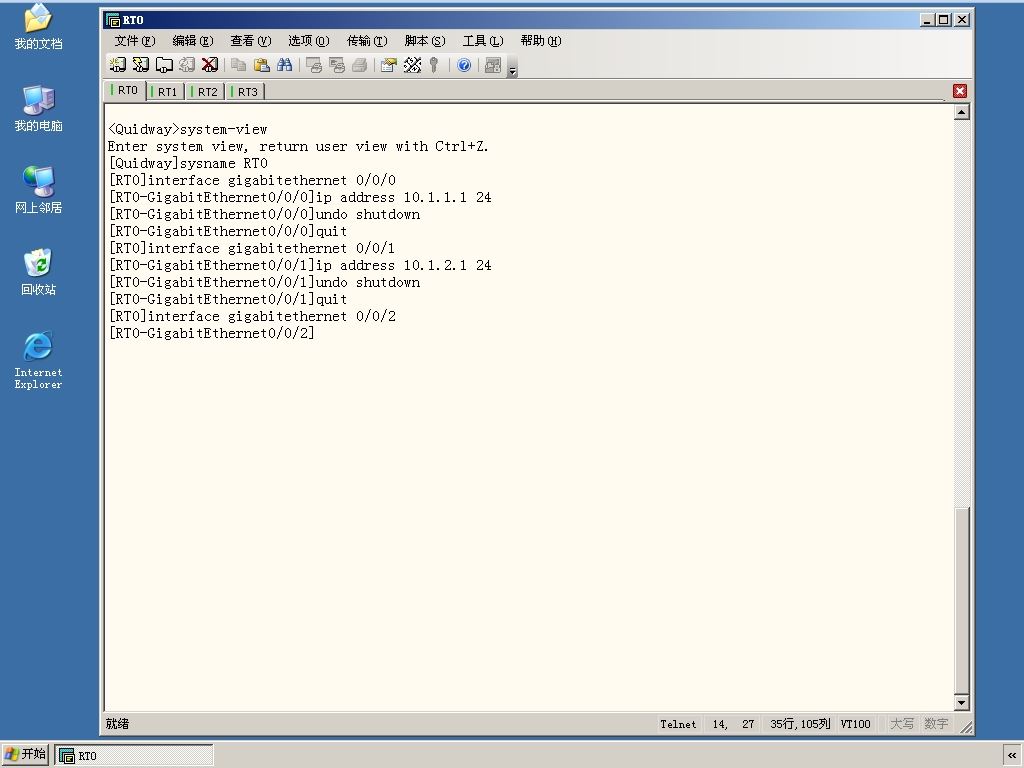1024x768 pixels.
Task: Open the 传输(T) menu
Action: tap(366, 40)
